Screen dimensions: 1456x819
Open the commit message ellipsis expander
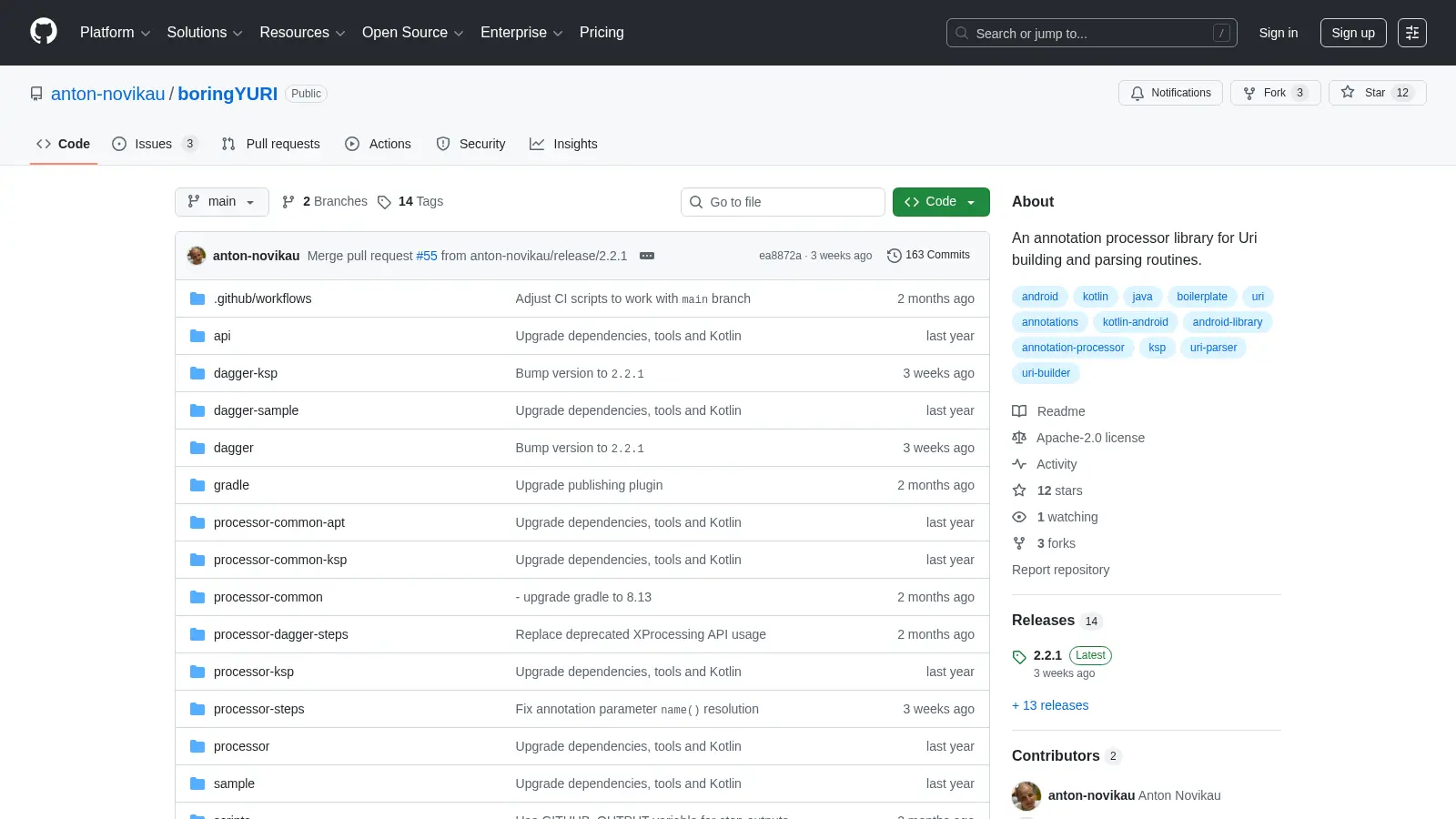point(647,256)
